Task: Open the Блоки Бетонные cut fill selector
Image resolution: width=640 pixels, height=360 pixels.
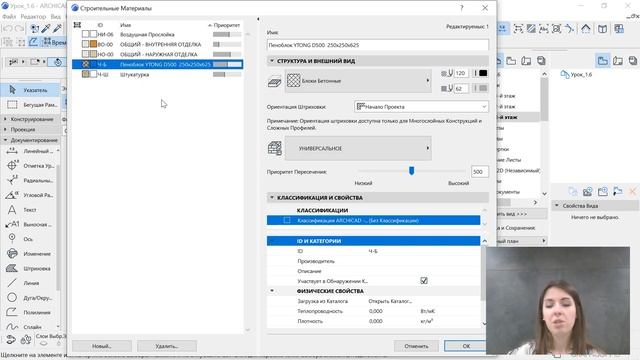Action: click(x=358, y=81)
